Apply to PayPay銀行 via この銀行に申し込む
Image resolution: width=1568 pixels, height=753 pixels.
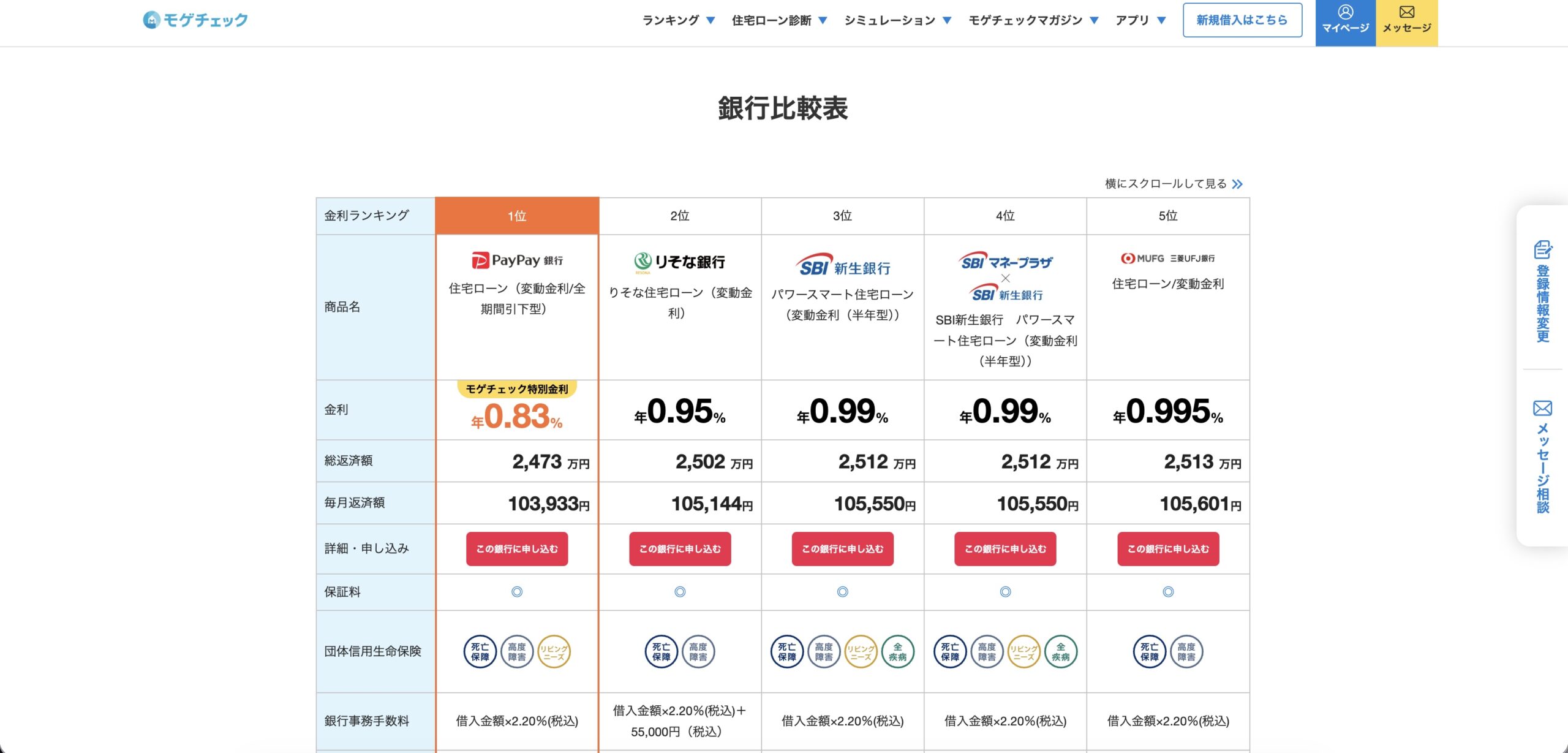(x=517, y=549)
